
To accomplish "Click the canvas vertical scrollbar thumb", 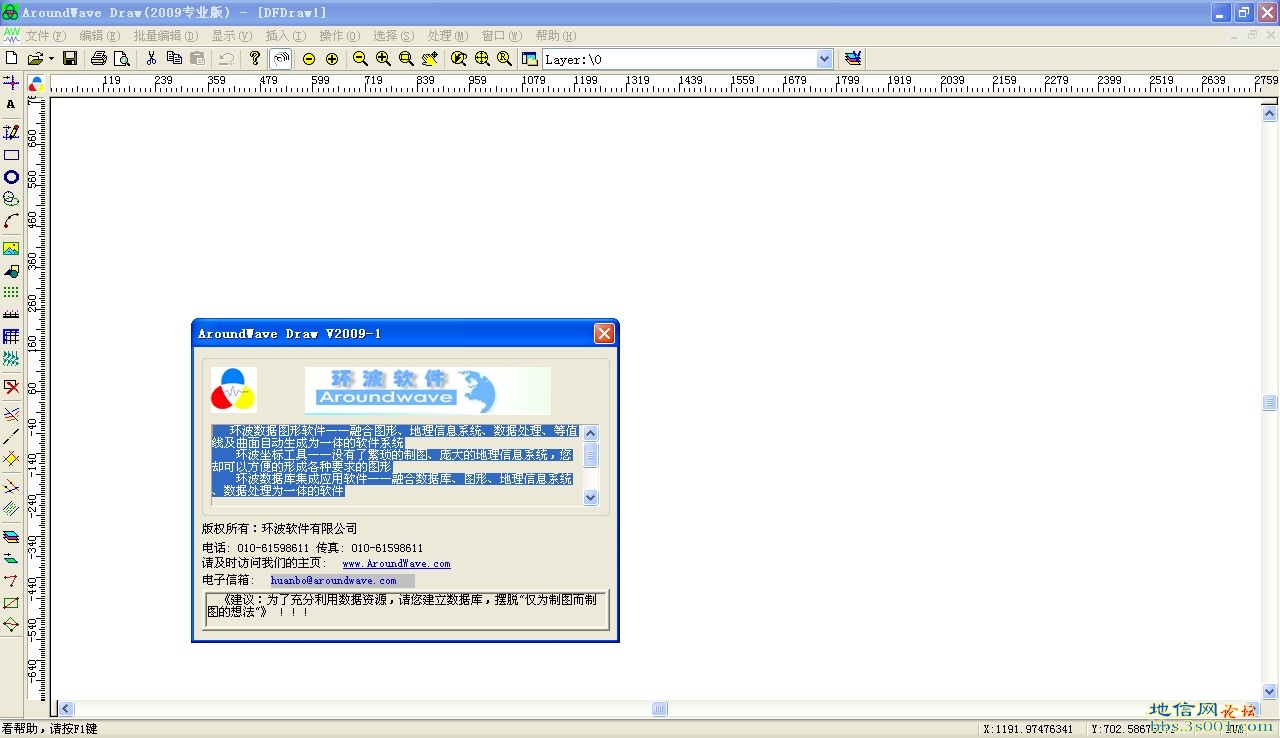I will (x=1270, y=402).
